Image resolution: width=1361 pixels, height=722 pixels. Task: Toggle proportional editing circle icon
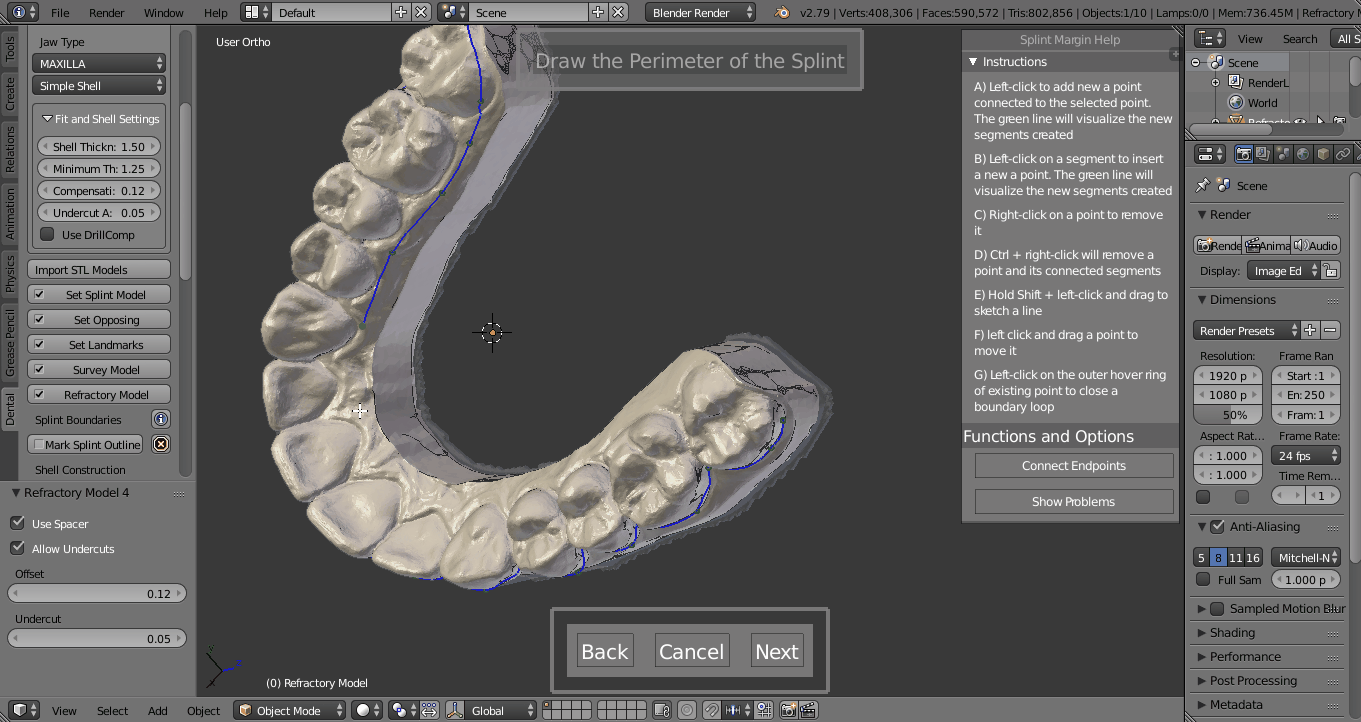[x=687, y=710]
